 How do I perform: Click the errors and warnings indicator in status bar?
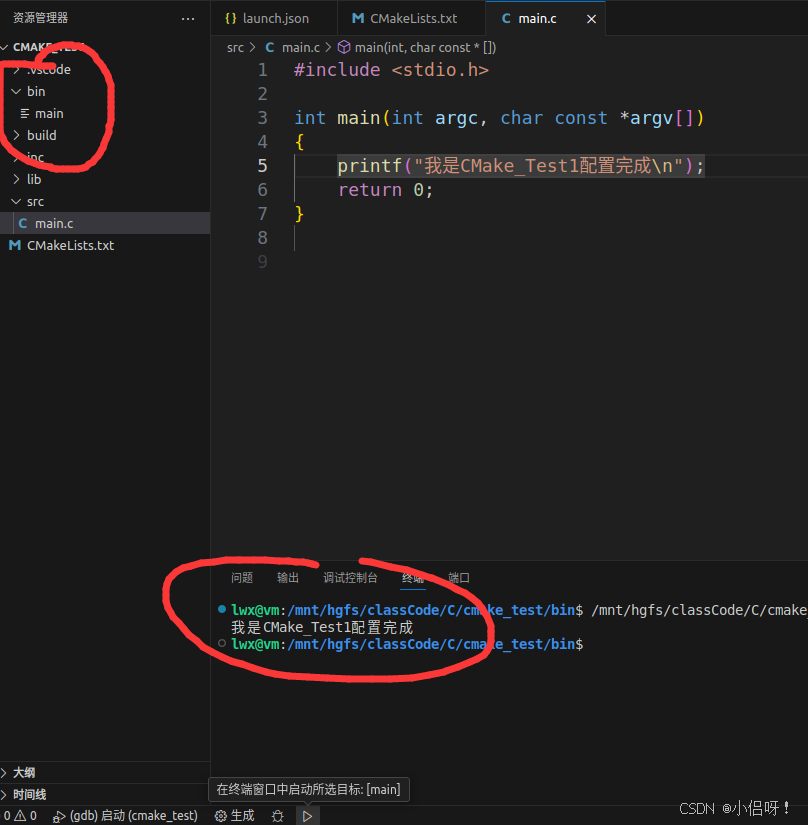coord(20,815)
